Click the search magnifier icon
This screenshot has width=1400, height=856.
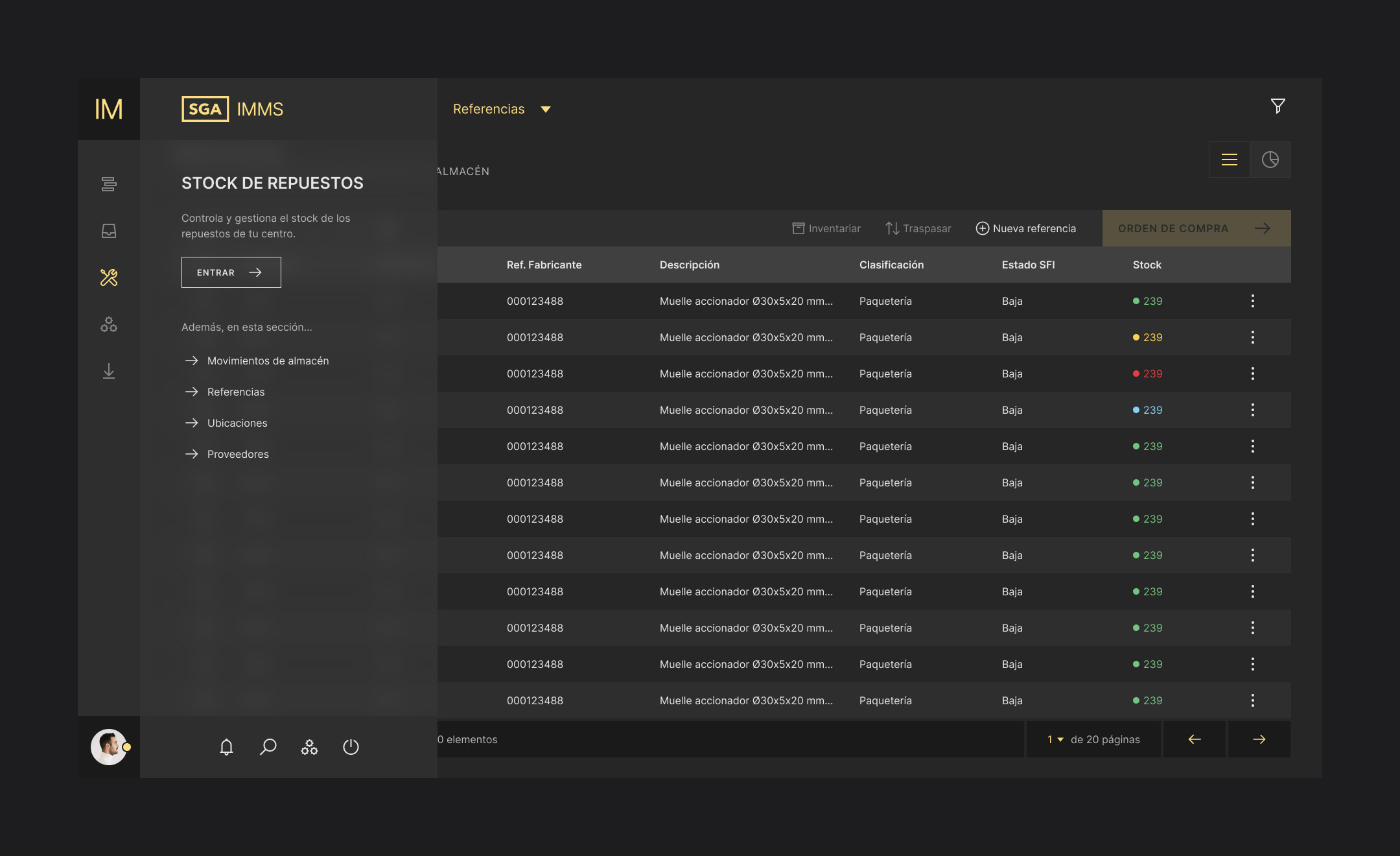[268, 747]
